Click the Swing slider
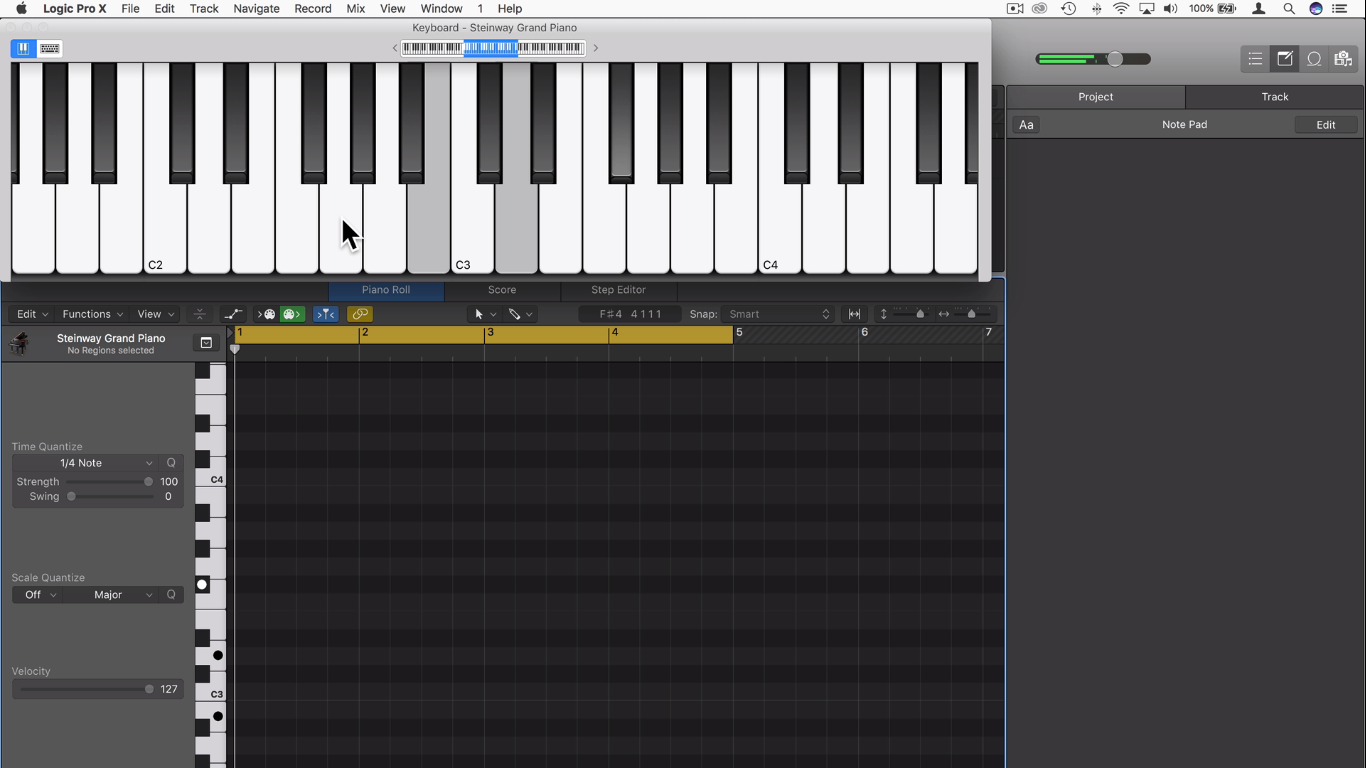 tap(109, 497)
